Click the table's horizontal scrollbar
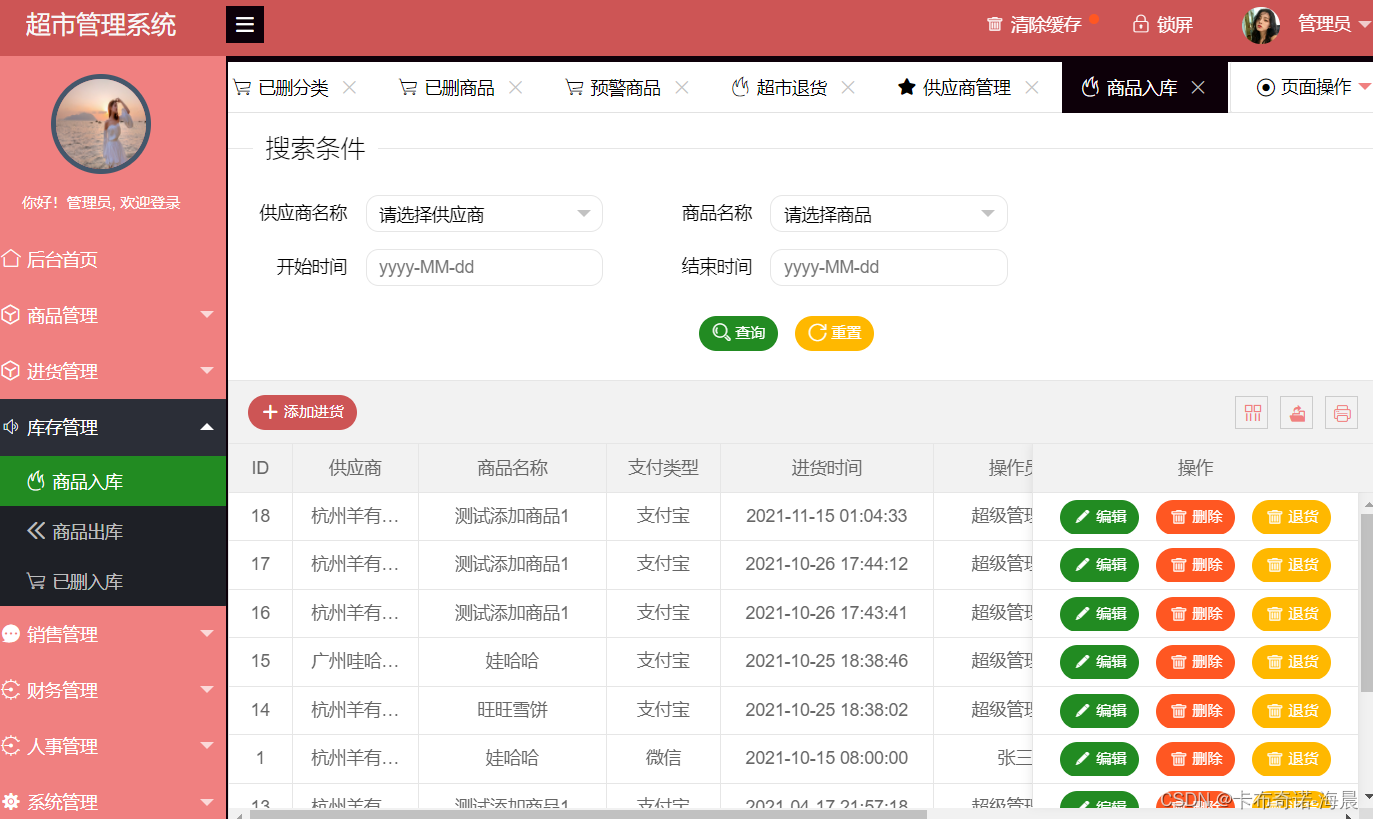This screenshot has width=1373, height=819. click(588, 815)
